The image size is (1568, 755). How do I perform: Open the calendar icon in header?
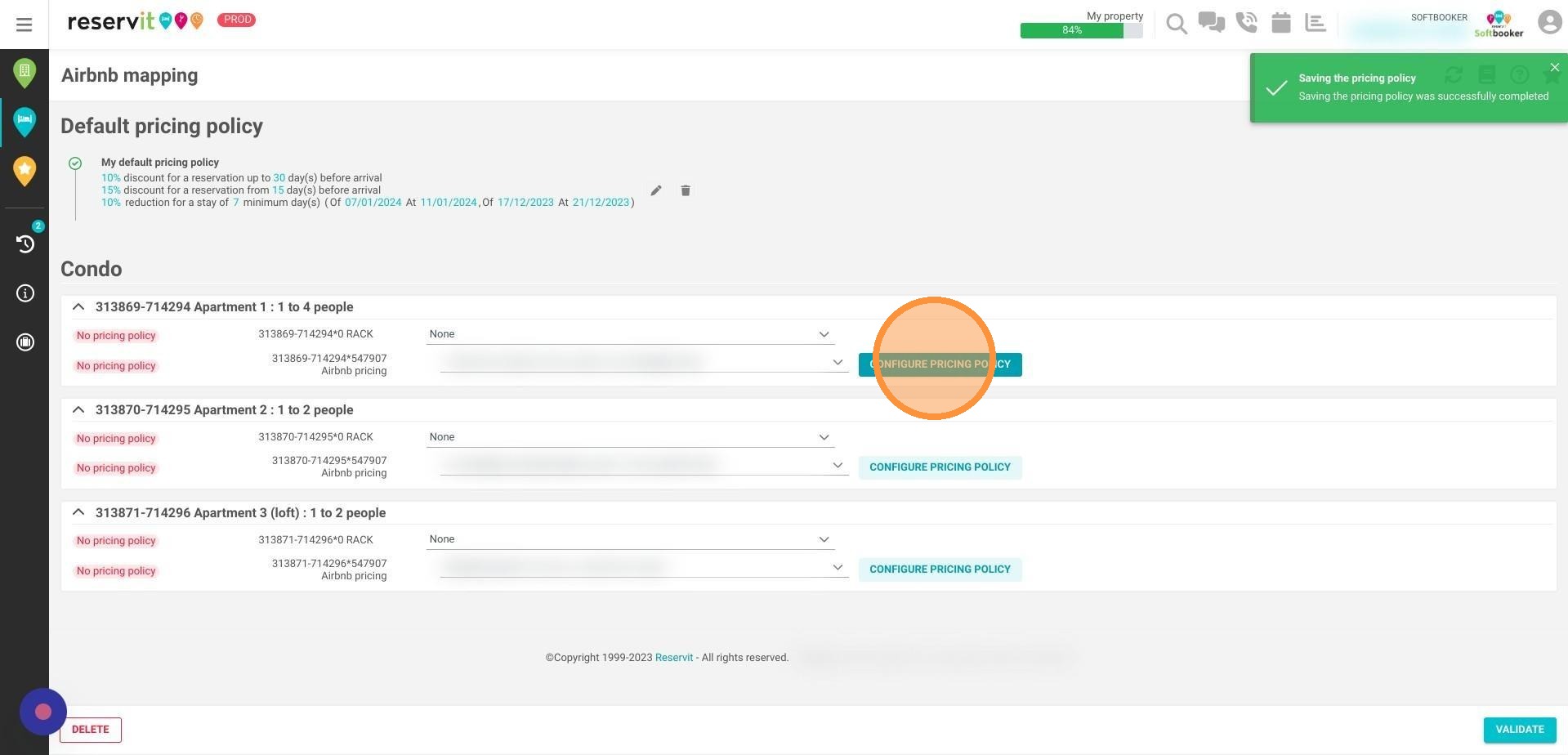point(1281,22)
